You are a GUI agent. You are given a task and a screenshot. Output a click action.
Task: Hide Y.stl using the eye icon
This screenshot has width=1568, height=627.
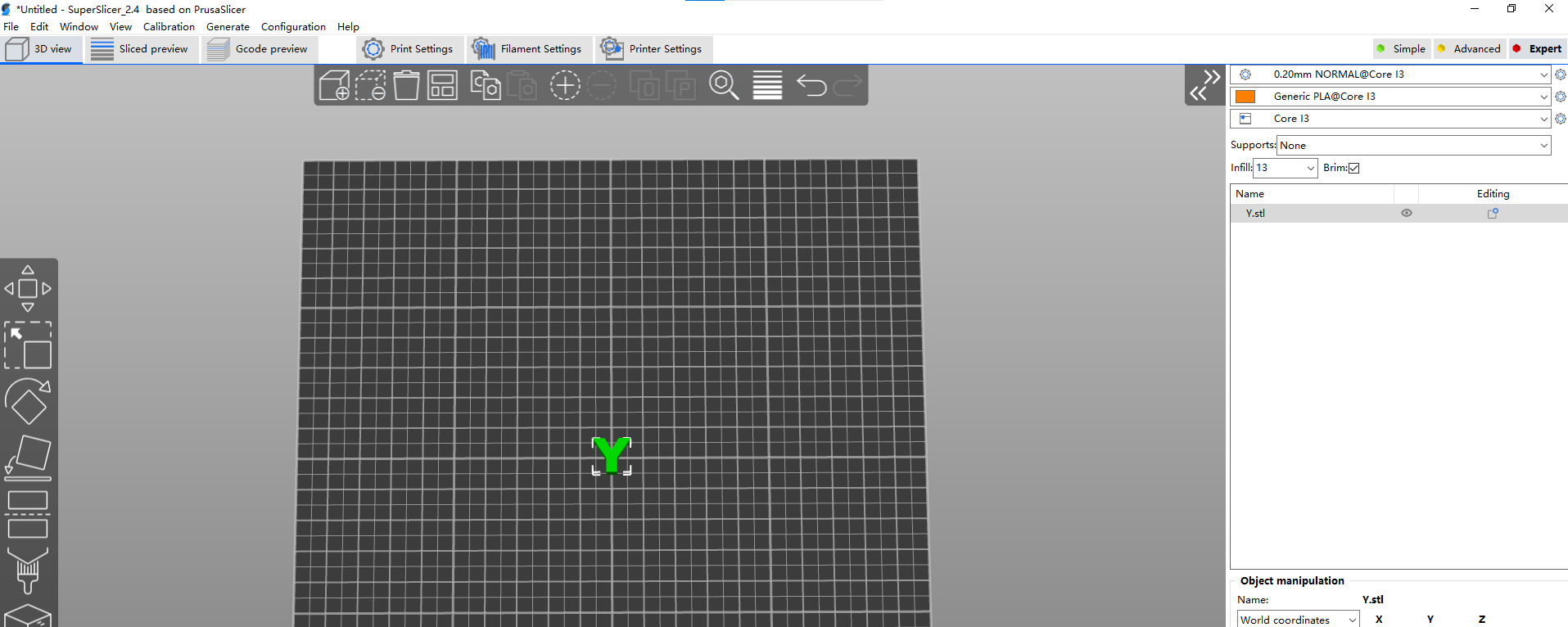click(x=1407, y=213)
